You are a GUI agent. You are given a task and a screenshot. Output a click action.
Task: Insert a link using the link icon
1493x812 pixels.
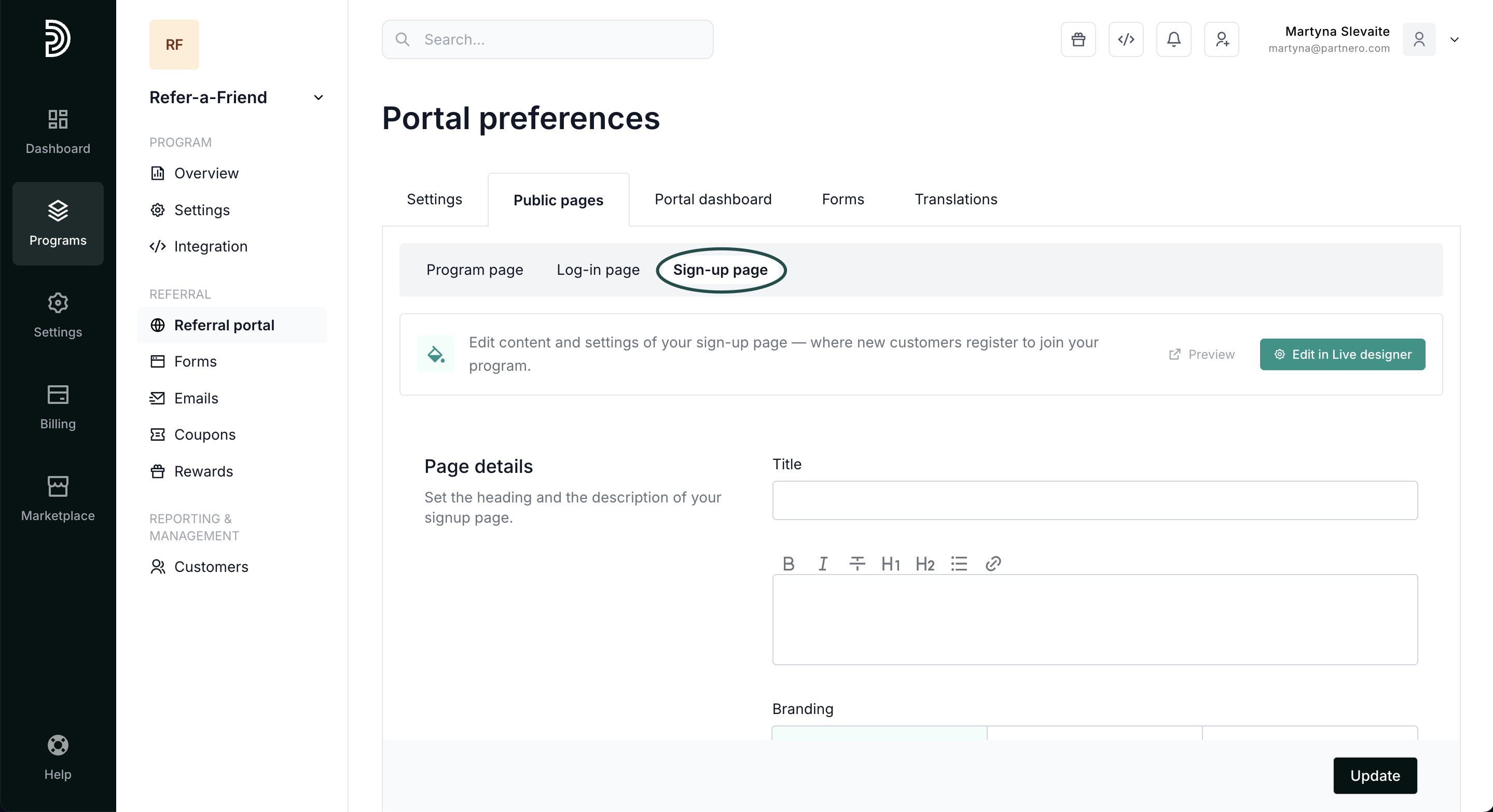tap(993, 564)
